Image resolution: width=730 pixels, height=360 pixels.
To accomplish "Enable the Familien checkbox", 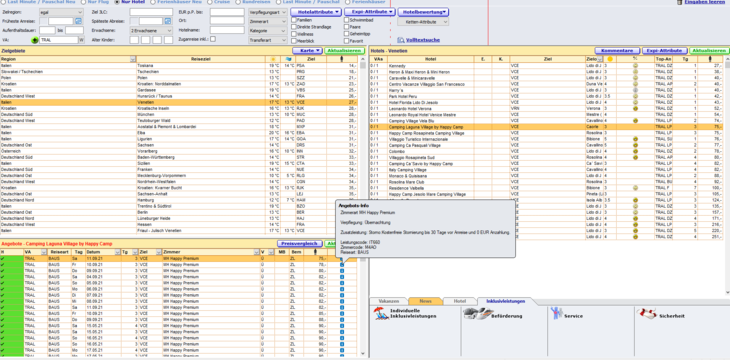I will [294, 20].
